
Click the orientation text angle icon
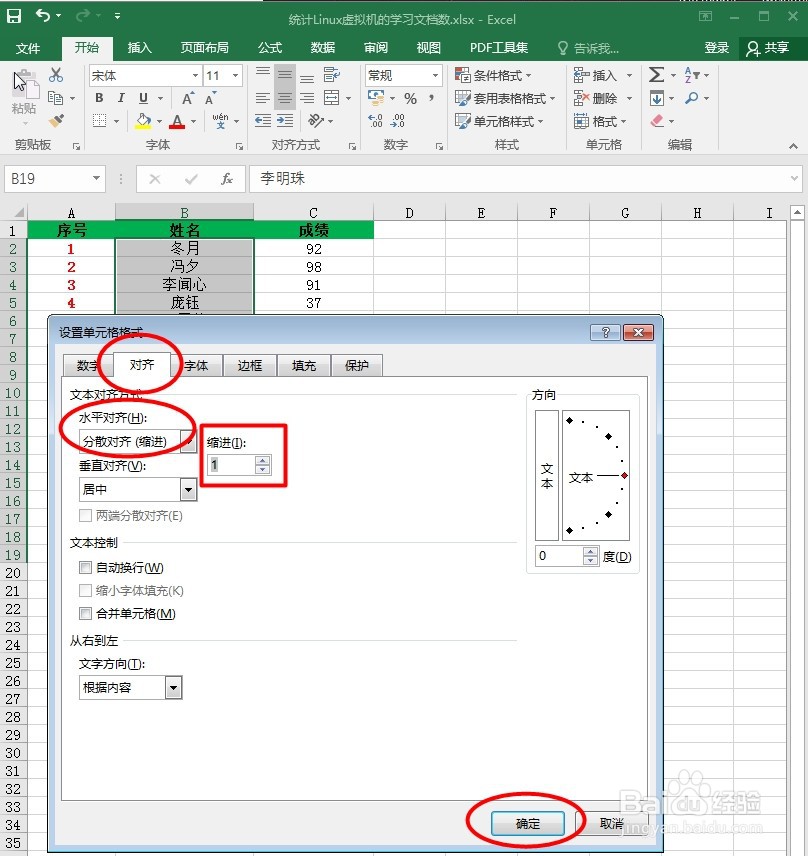coord(316,121)
